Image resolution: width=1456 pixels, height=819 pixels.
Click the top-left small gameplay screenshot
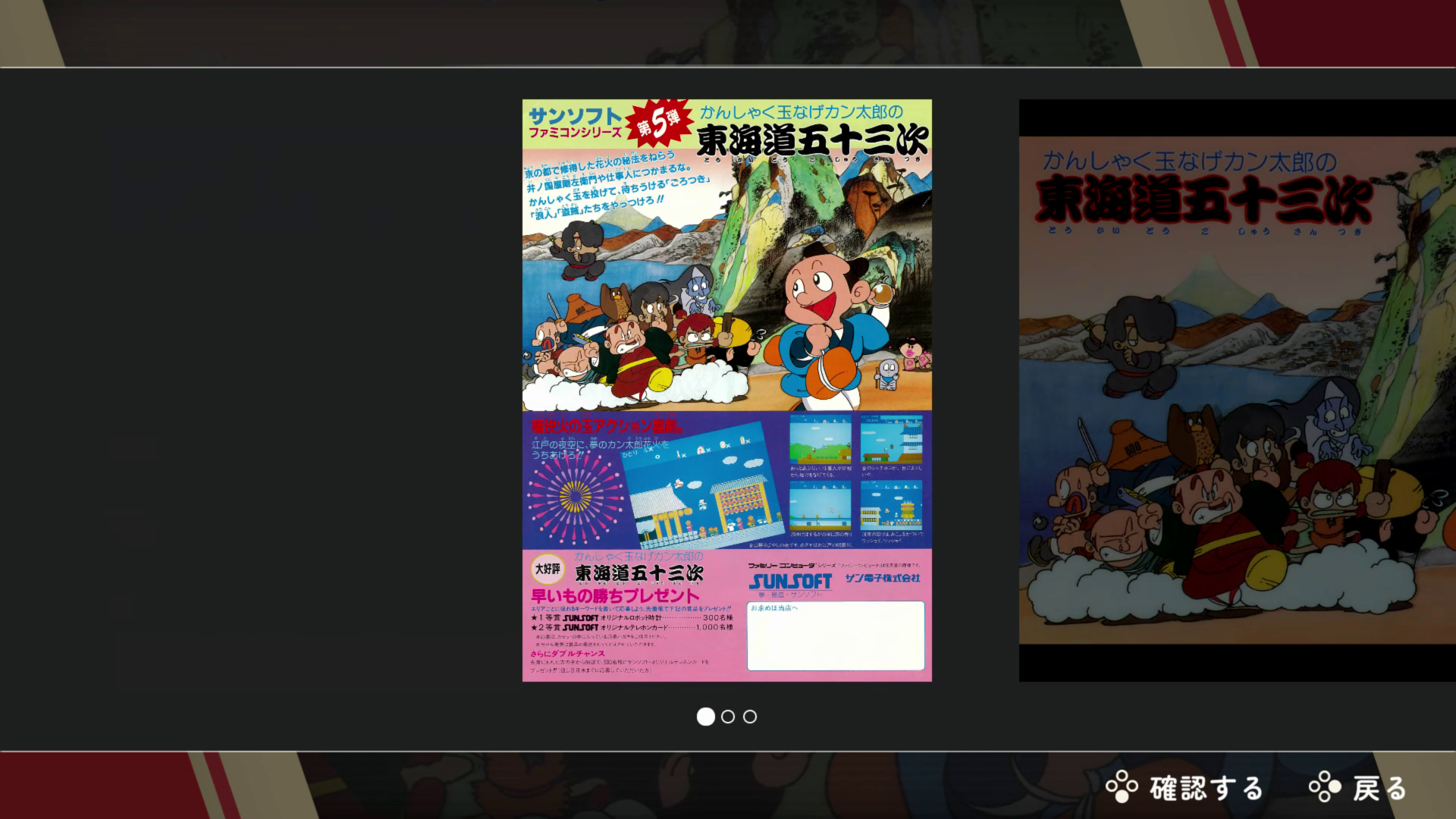[x=820, y=439]
